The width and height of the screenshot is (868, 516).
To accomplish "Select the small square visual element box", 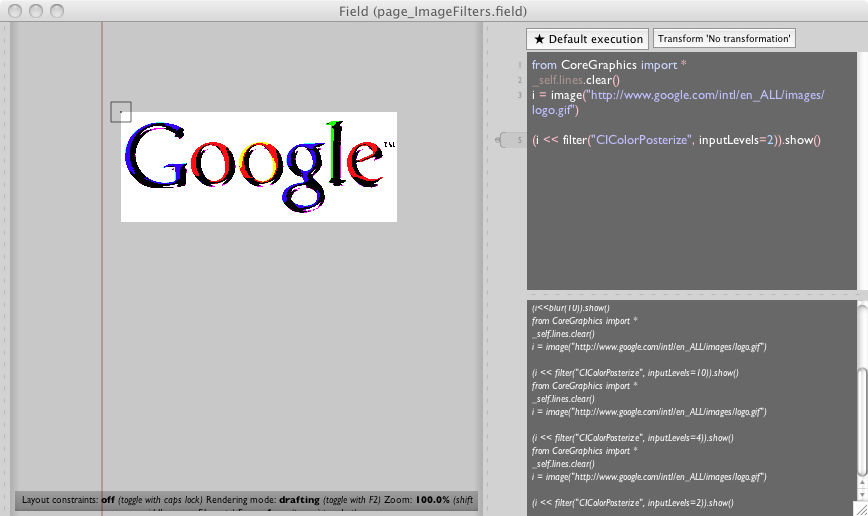I will click(121, 112).
